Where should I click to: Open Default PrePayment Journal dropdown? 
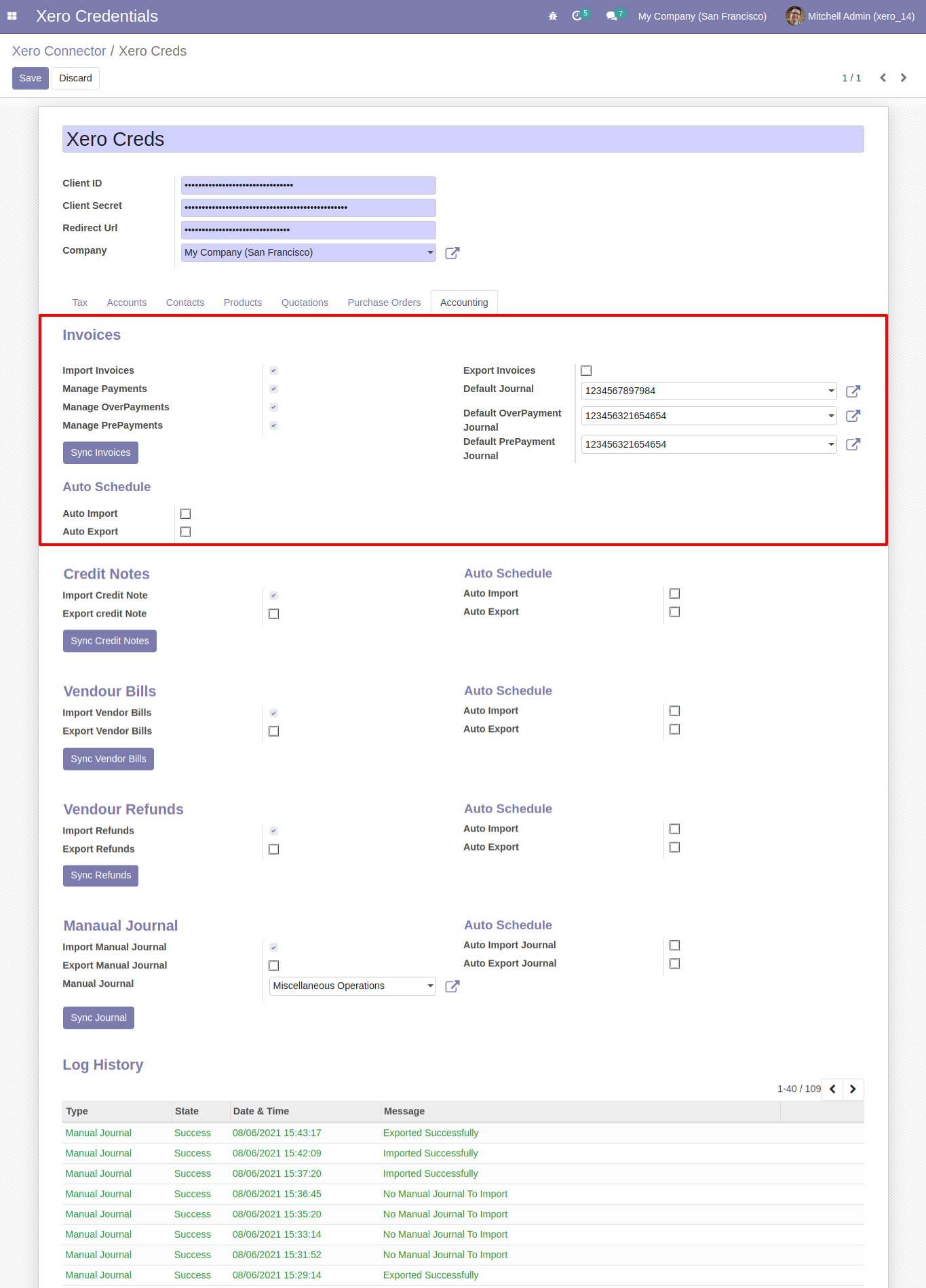click(x=709, y=444)
